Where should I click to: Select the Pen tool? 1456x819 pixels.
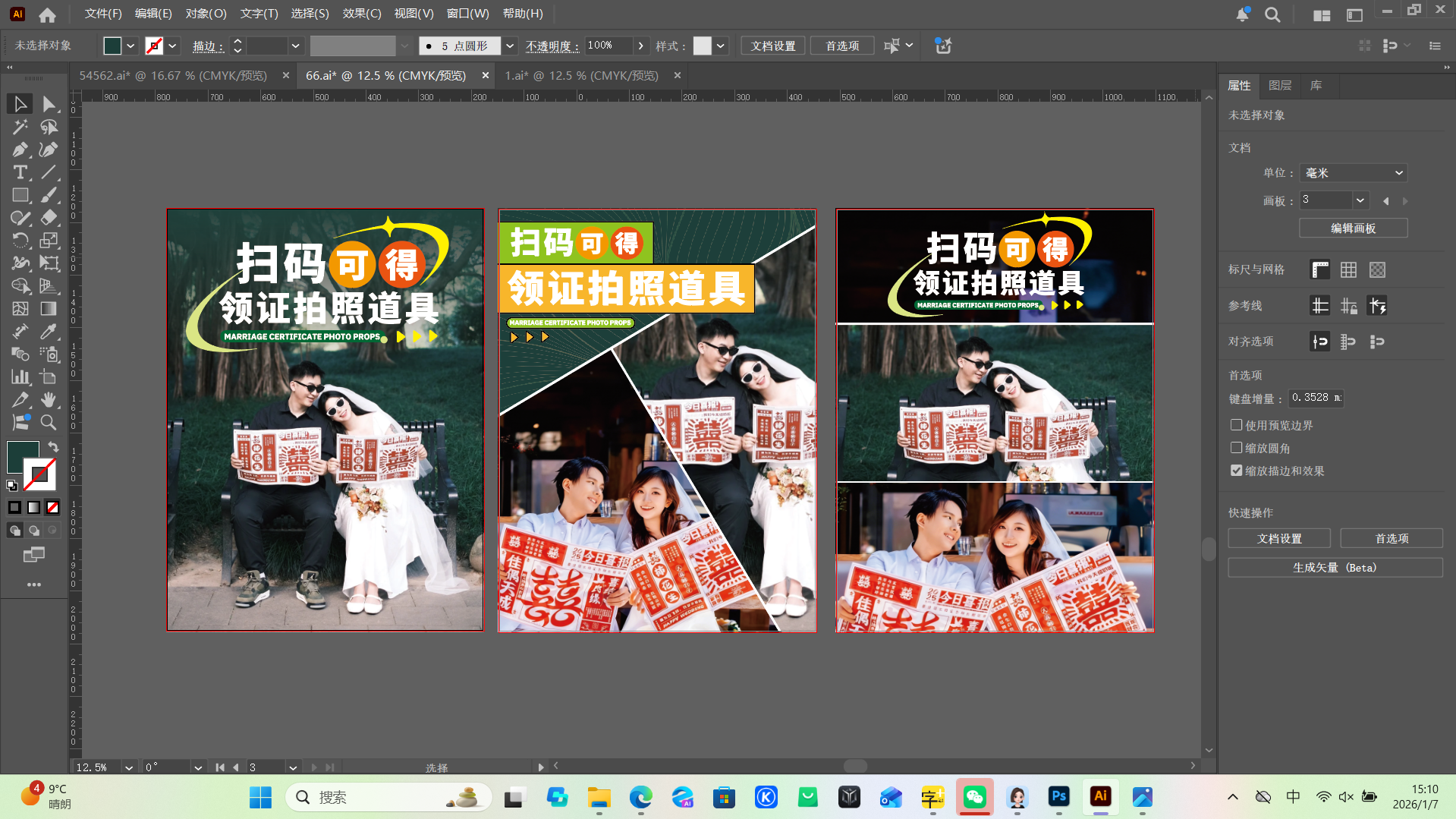pyautogui.click(x=20, y=150)
